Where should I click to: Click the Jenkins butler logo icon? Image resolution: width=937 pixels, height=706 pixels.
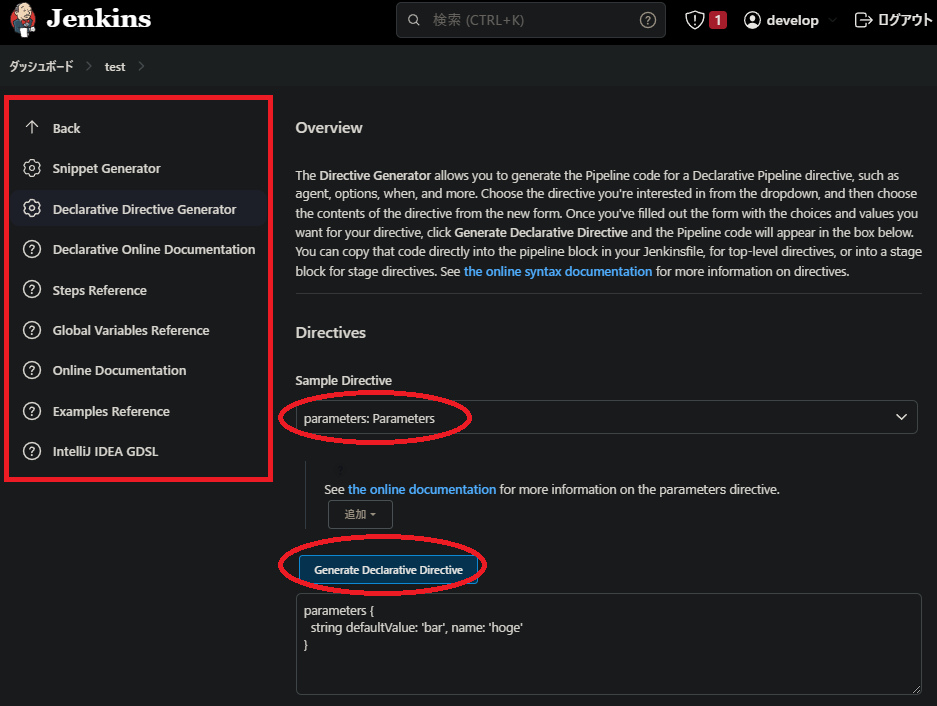23,19
